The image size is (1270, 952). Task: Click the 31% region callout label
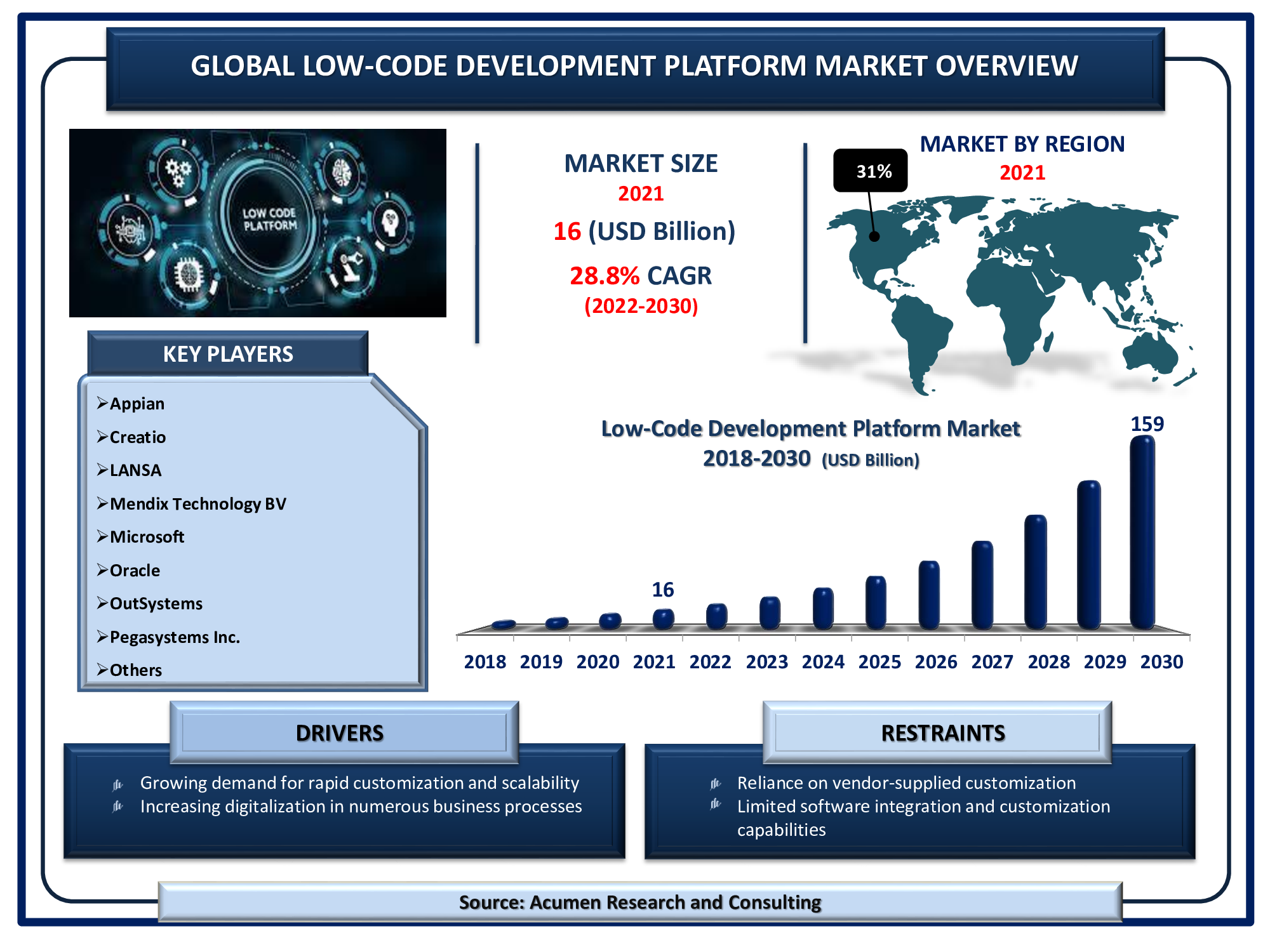(x=871, y=170)
